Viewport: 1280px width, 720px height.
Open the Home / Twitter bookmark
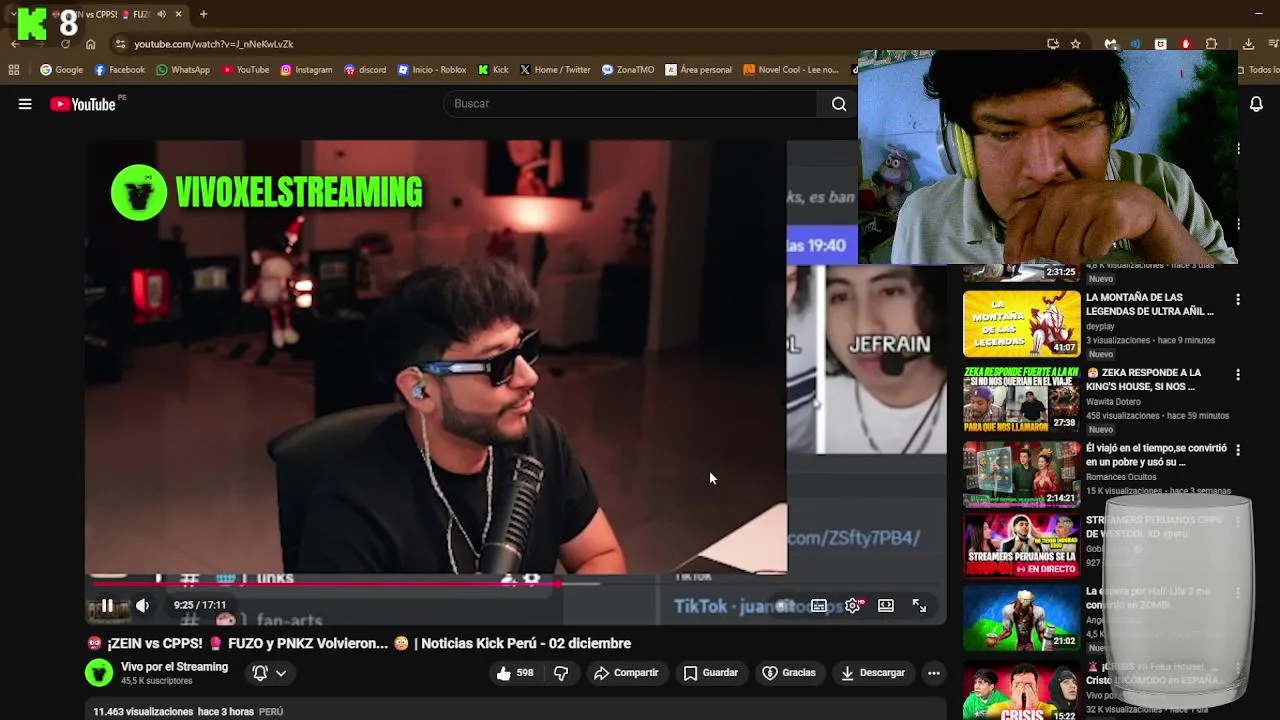[555, 70]
